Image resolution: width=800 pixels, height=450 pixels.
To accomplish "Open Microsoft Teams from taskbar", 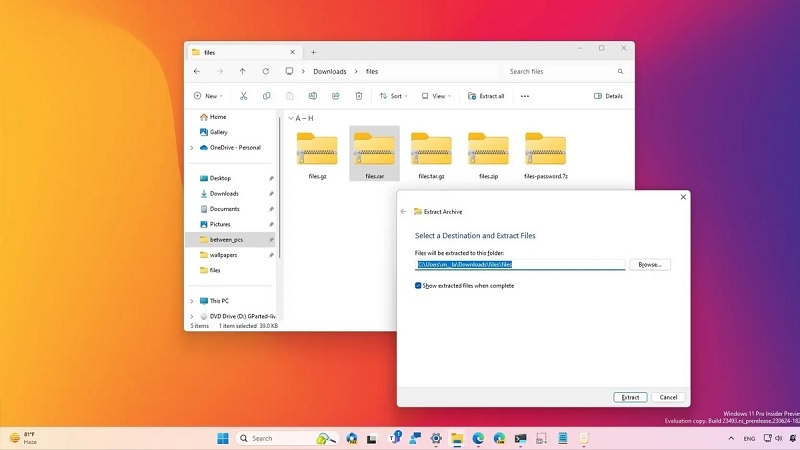I will coord(394,437).
